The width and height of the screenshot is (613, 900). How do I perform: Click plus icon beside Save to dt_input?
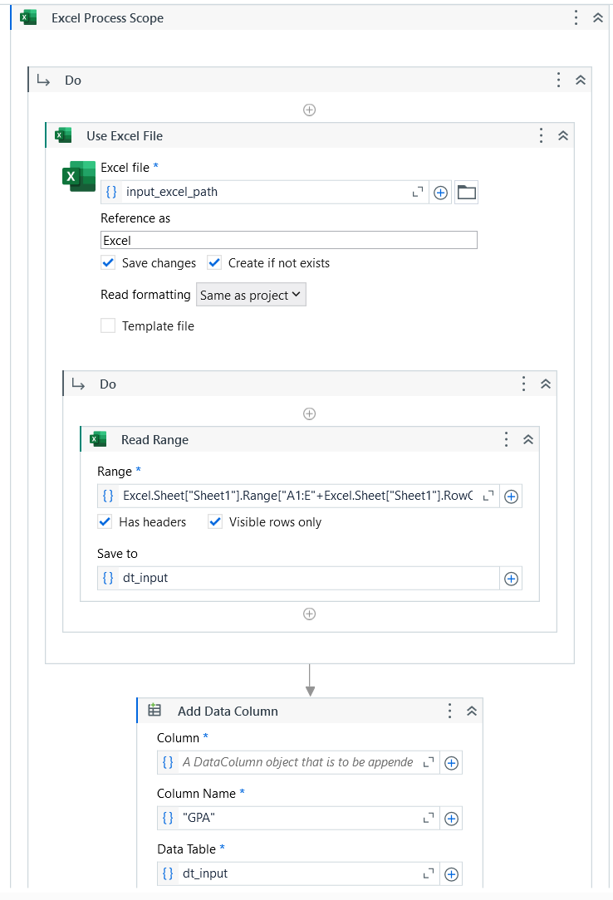pos(511,579)
